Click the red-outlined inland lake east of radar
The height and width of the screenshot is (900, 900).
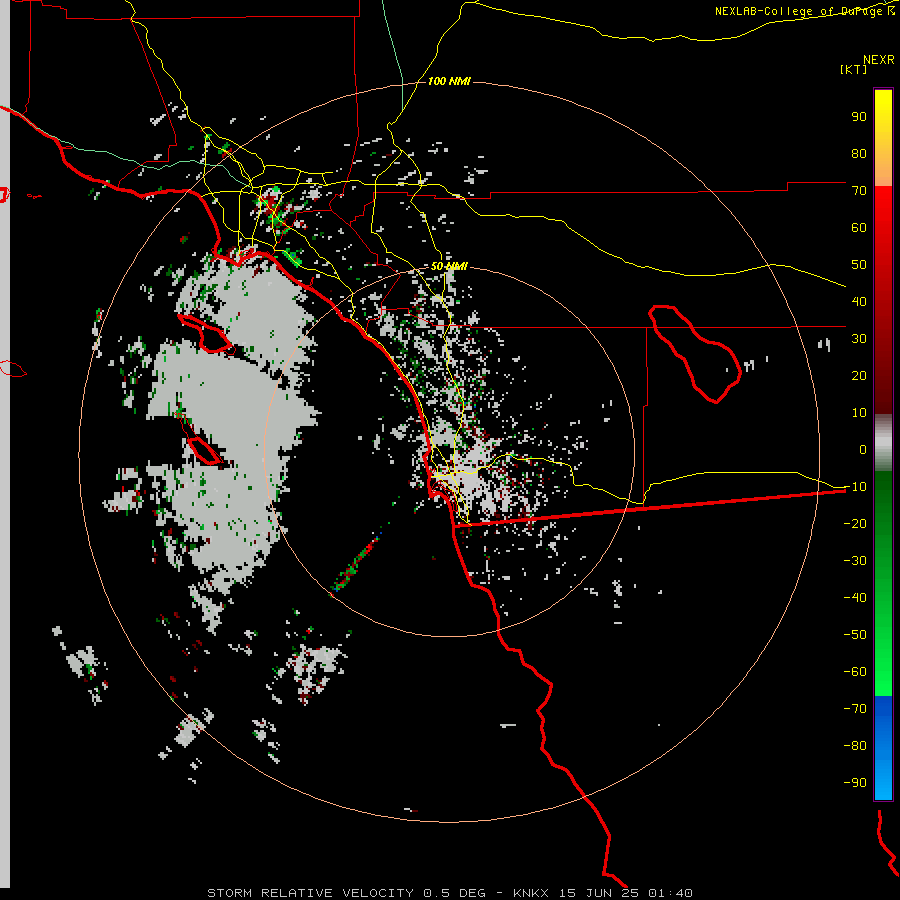(695, 354)
